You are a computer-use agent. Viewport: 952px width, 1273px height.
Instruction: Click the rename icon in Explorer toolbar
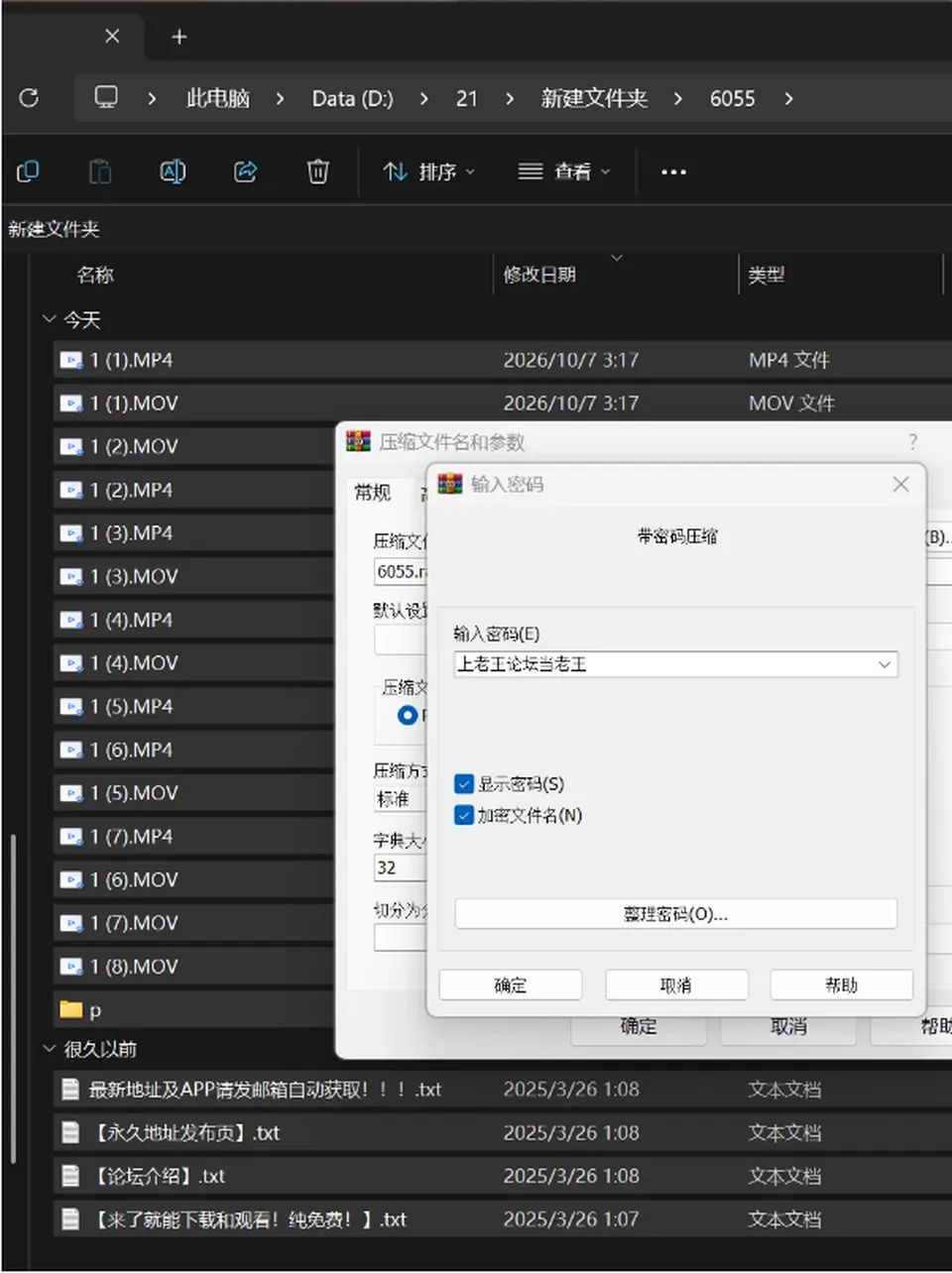pyautogui.click(x=173, y=172)
